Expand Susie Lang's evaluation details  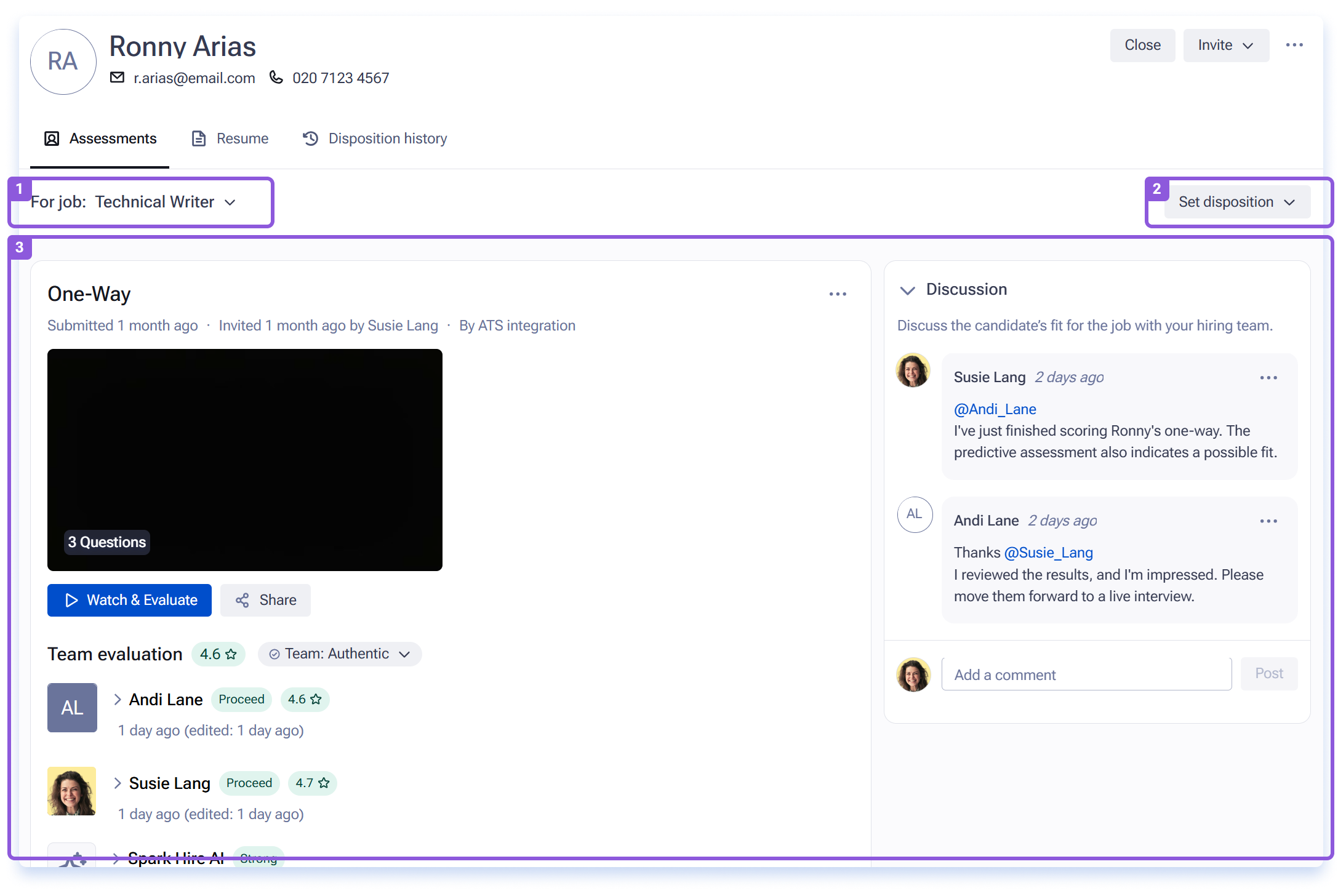click(117, 783)
